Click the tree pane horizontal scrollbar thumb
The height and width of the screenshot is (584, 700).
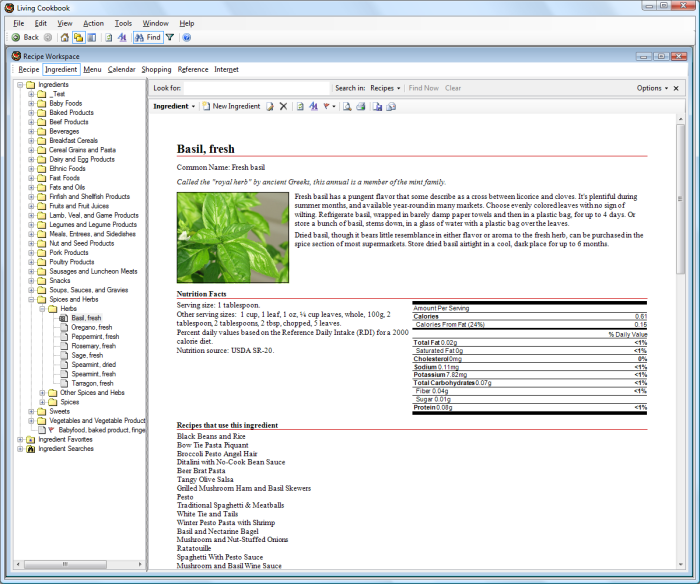point(65,564)
